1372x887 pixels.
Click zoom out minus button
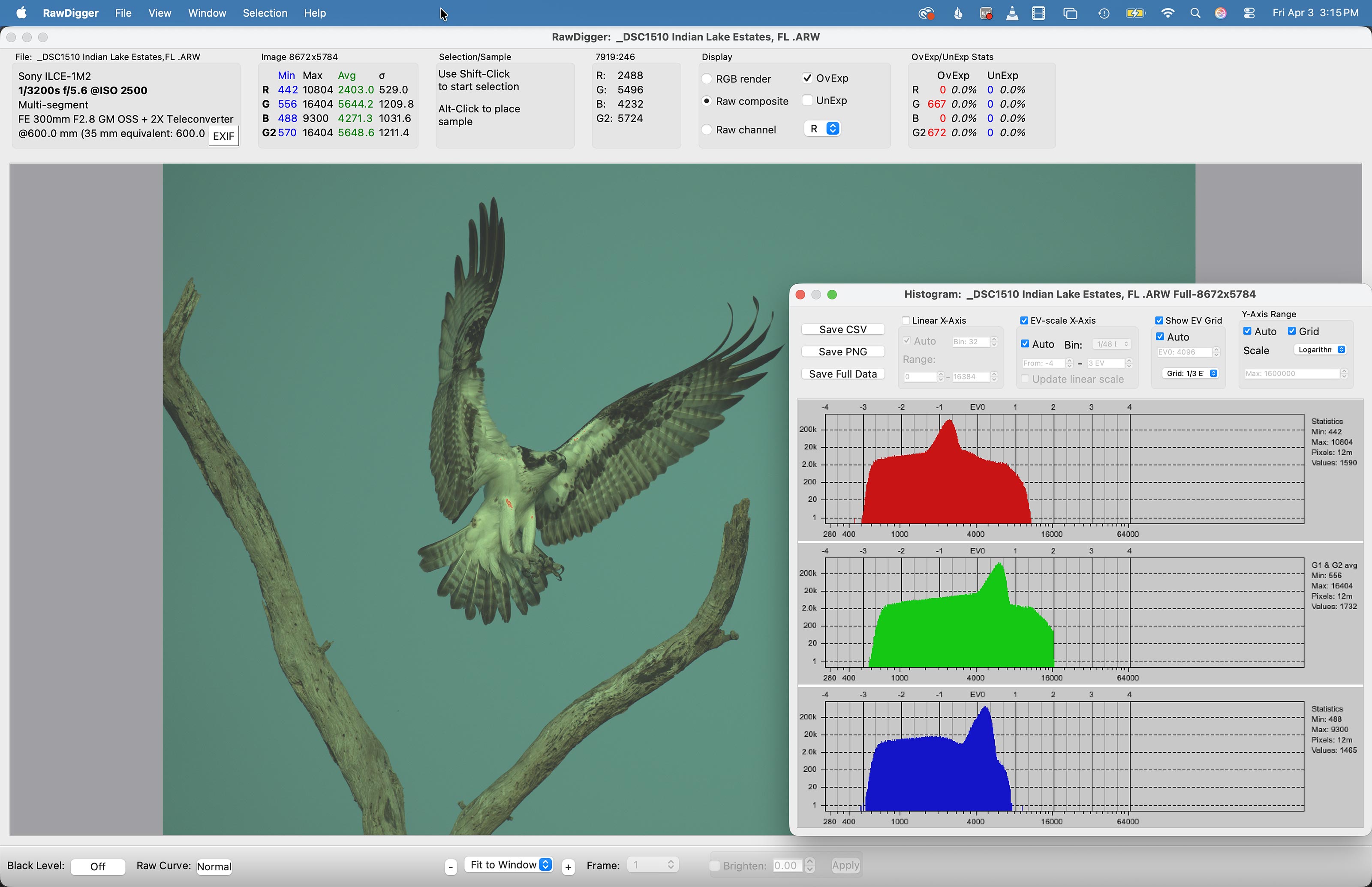(451, 866)
